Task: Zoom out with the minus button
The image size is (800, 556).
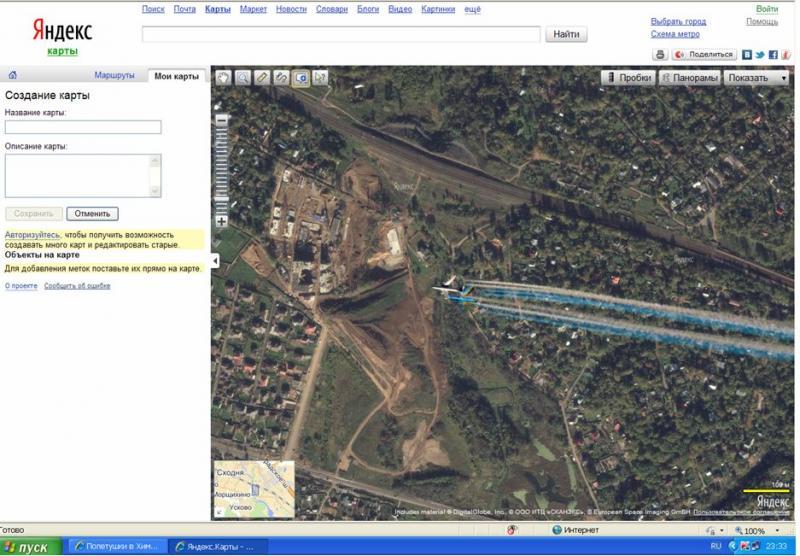Action: [222, 120]
